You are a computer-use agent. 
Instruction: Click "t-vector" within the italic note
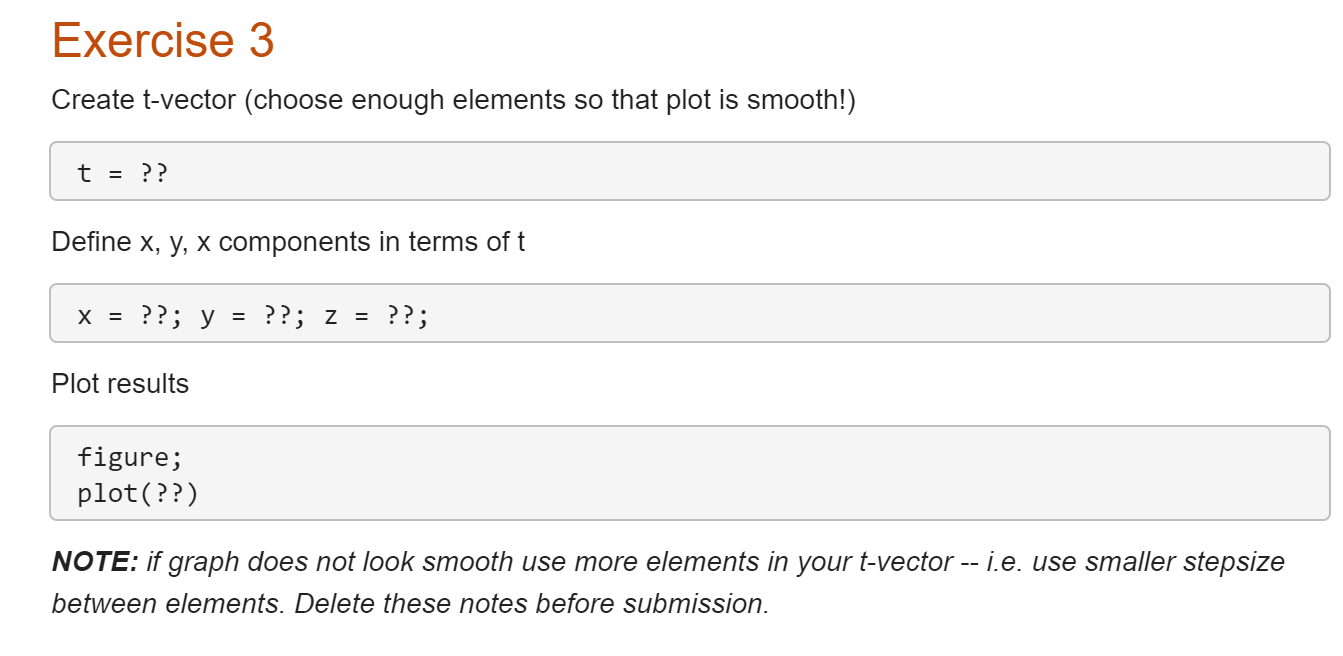pyautogui.click(x=905, y=562)
